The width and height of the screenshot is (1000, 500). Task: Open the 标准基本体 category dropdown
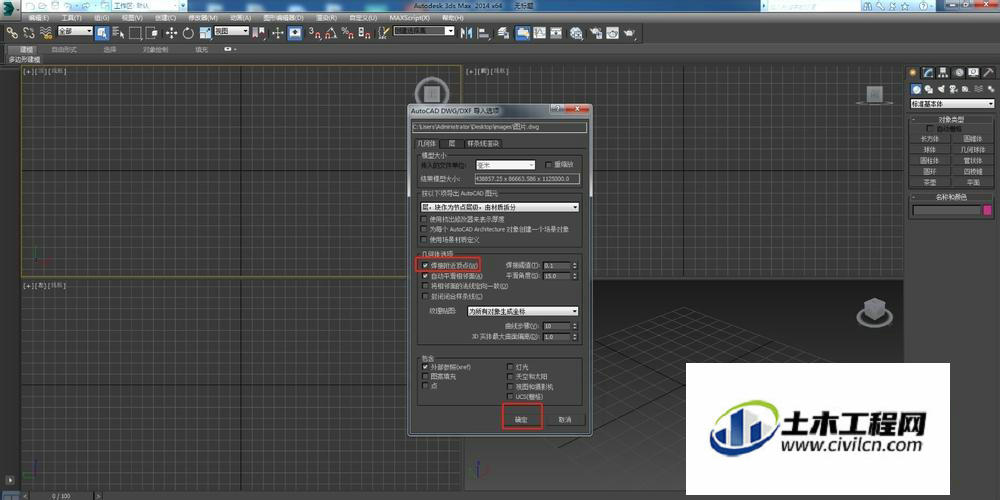point(952,104)
